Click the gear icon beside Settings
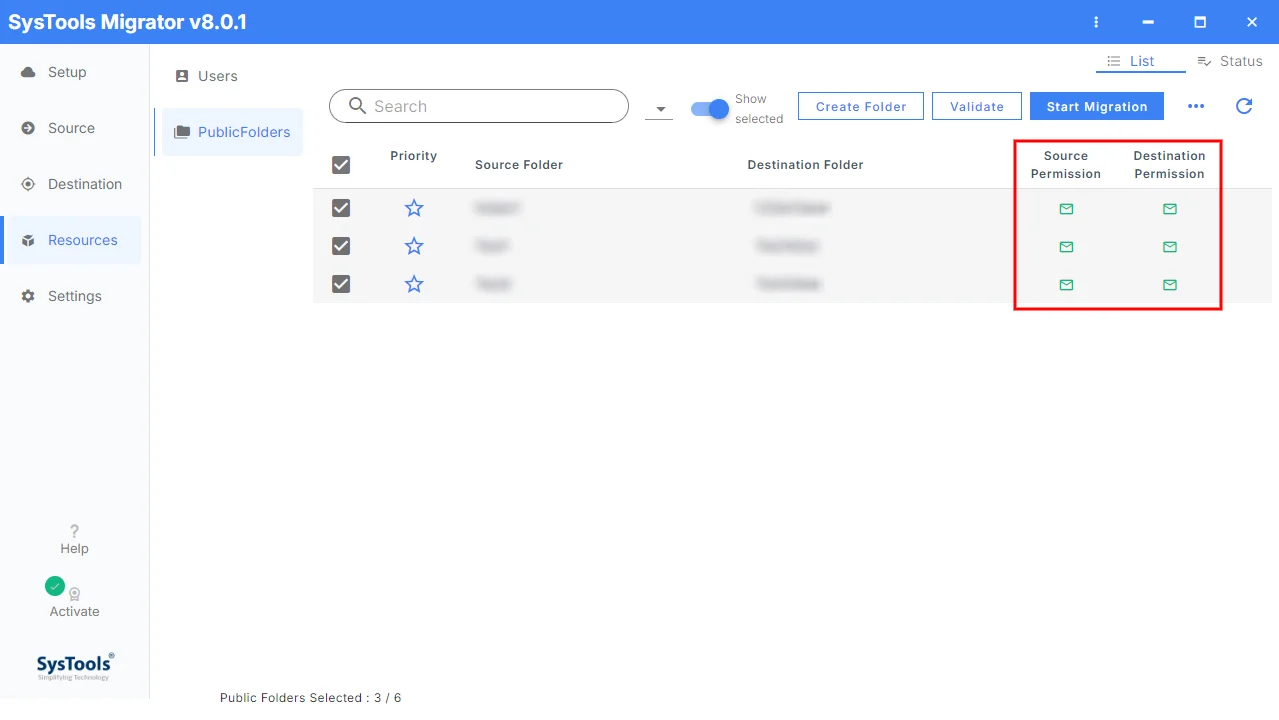The height and width of the screenshot is (720, 1279). 28,296
